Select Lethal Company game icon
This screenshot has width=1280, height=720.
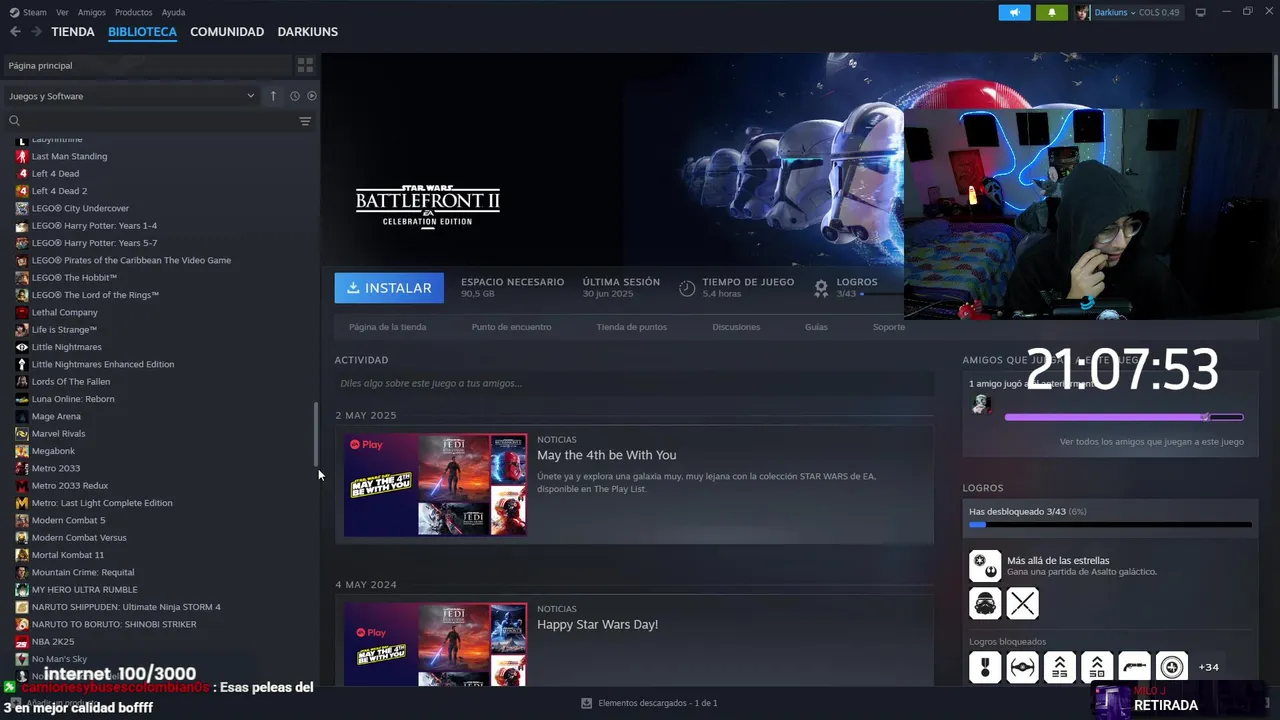[22, 312]
